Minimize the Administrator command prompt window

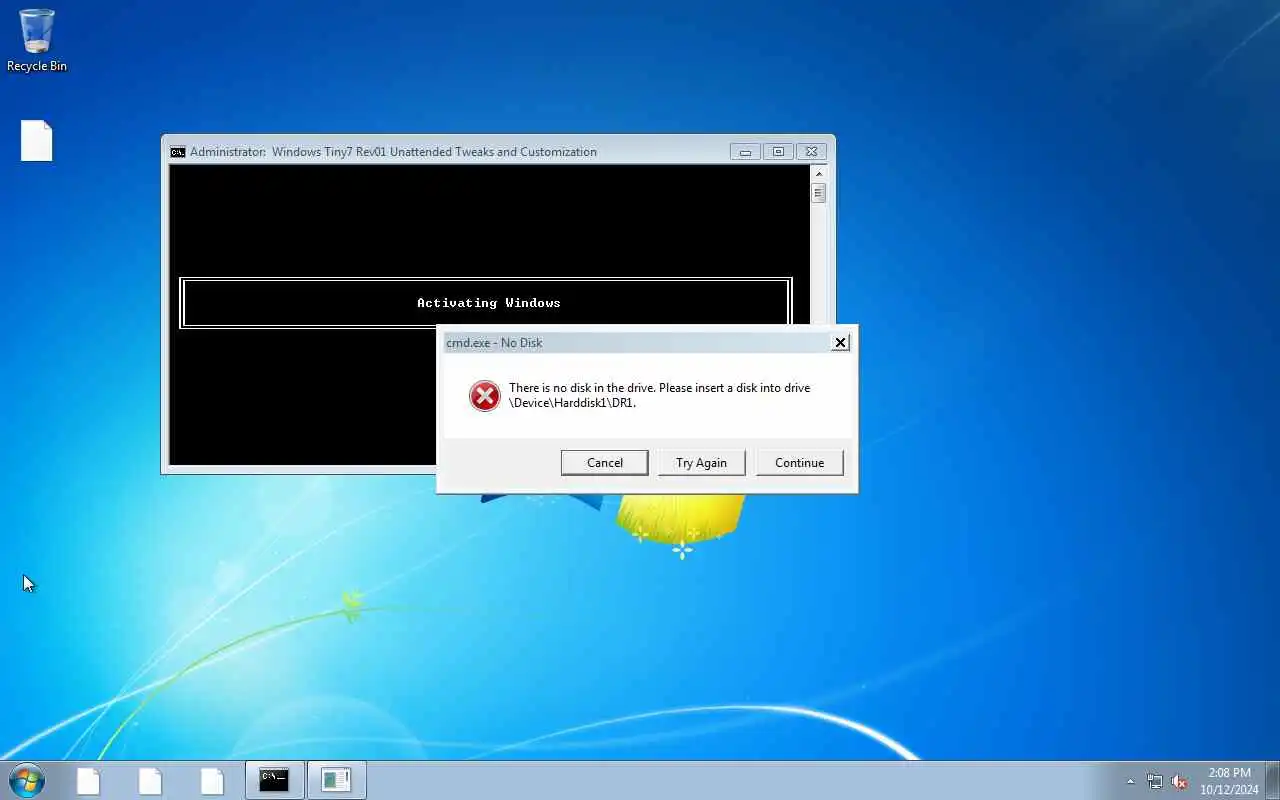click(x=745, y=152)
